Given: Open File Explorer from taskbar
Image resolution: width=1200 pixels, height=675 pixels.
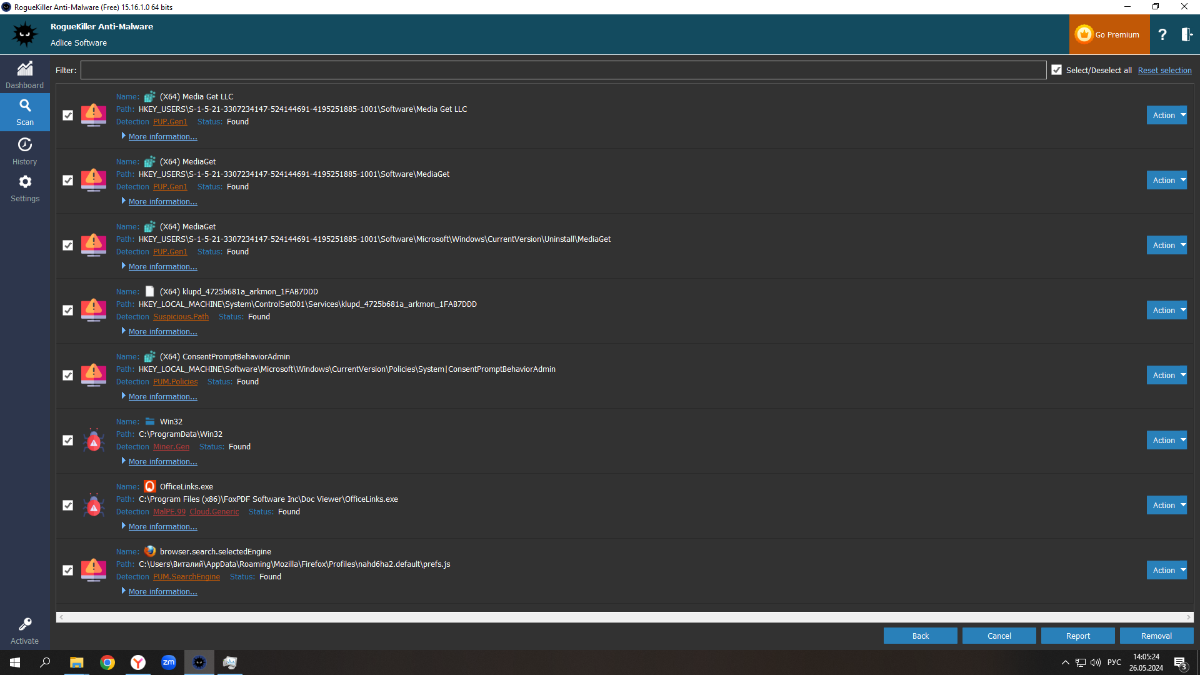Looking at the screenshot, I should [76, 662].
